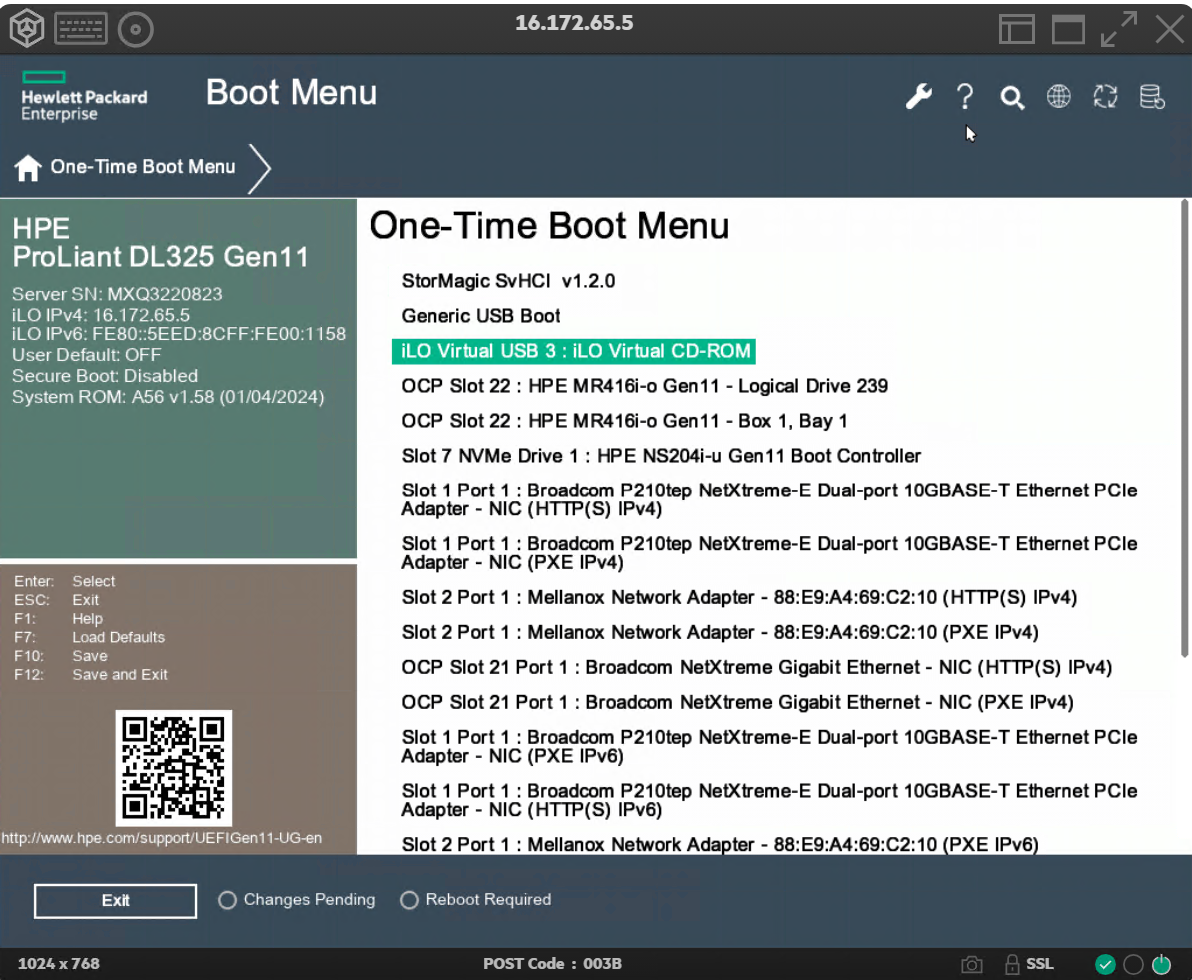
Task: Click the 1024 x 768 resolution text
Action: pos(59,964)
